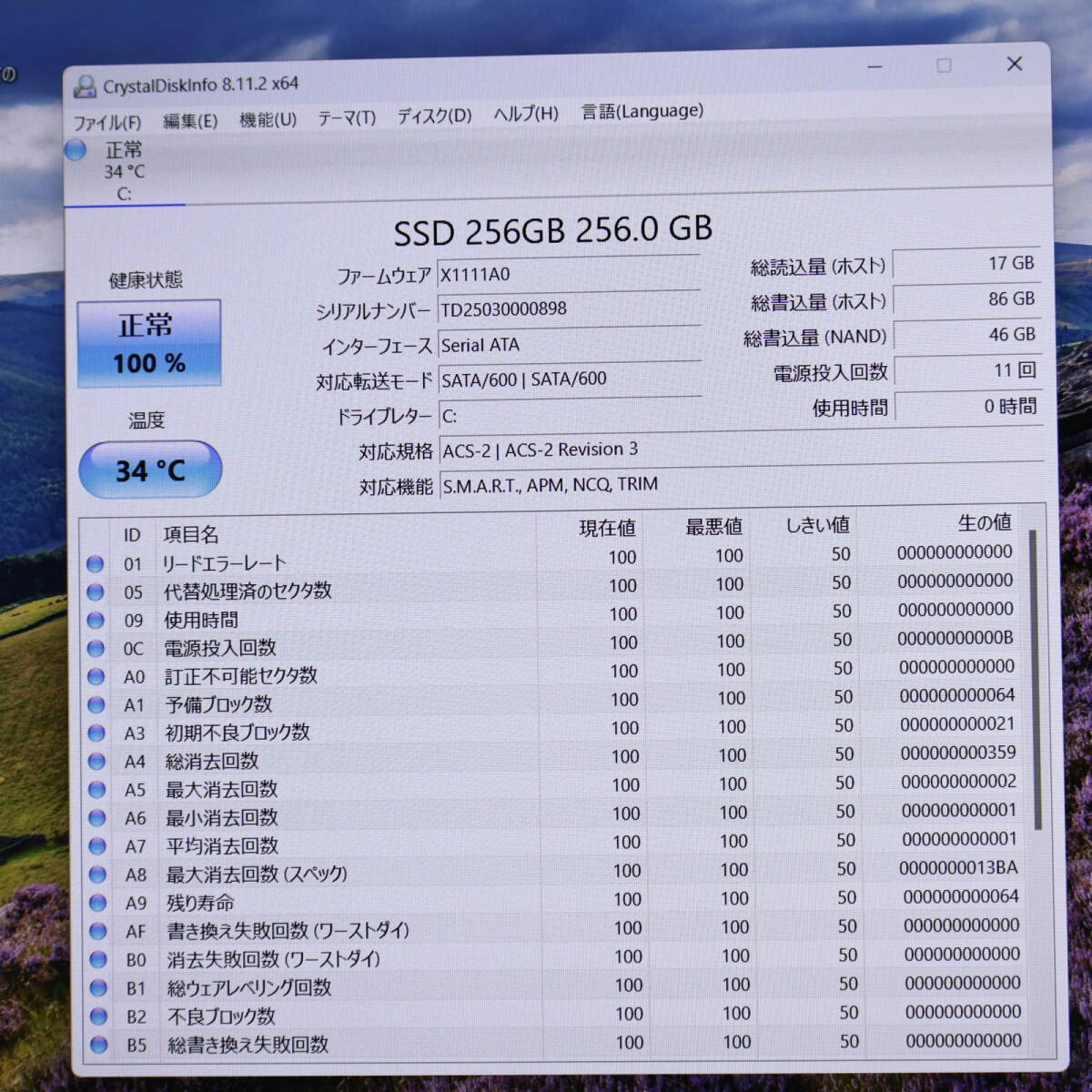Click status orb for A3 初期不良ブロック数 row
This screenshot has height=1092, width=1092.
(96, 733)
